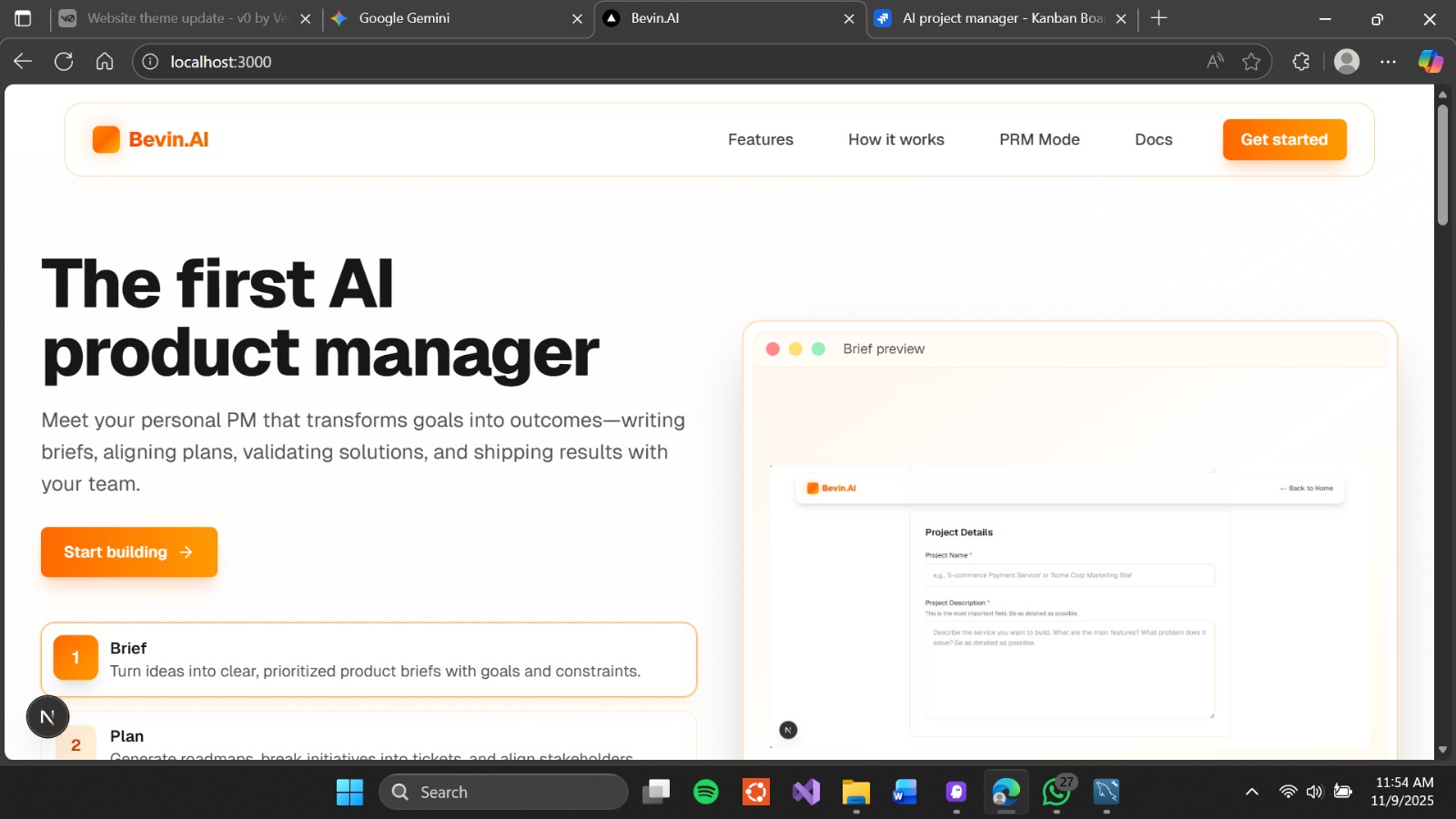1456x819 pixels.
Task: Open the PRM Mode nav link
Action: click(x=1039, y=139)
